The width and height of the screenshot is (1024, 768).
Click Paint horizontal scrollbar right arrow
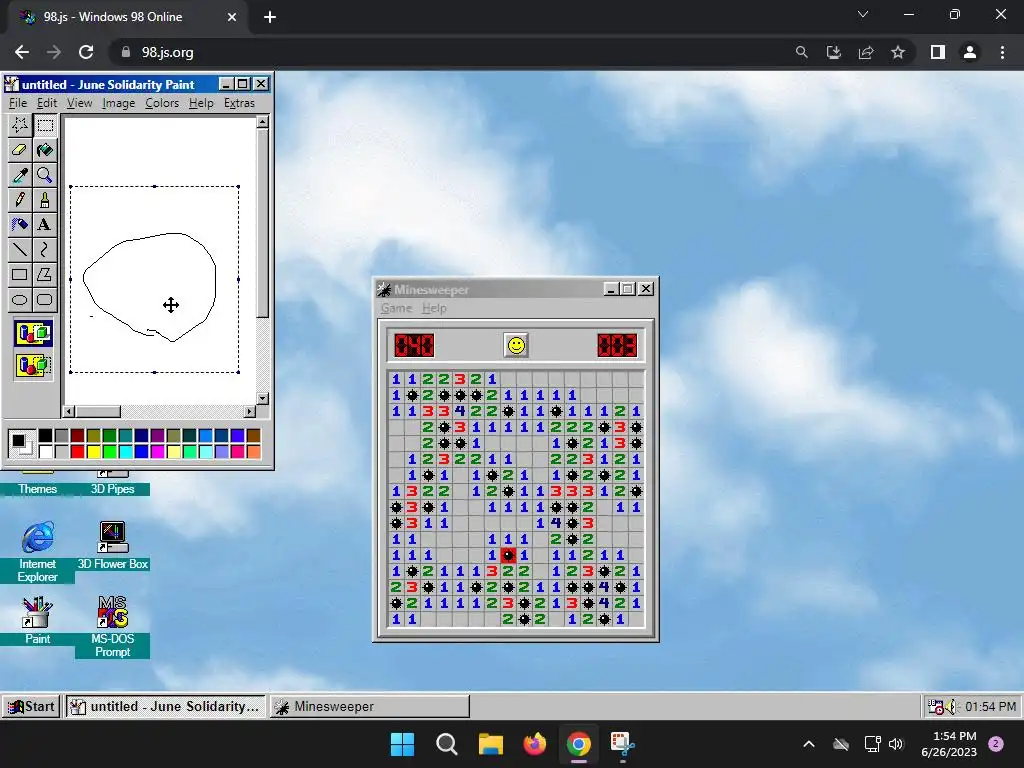pyautogui.click(x=249, y=411)
